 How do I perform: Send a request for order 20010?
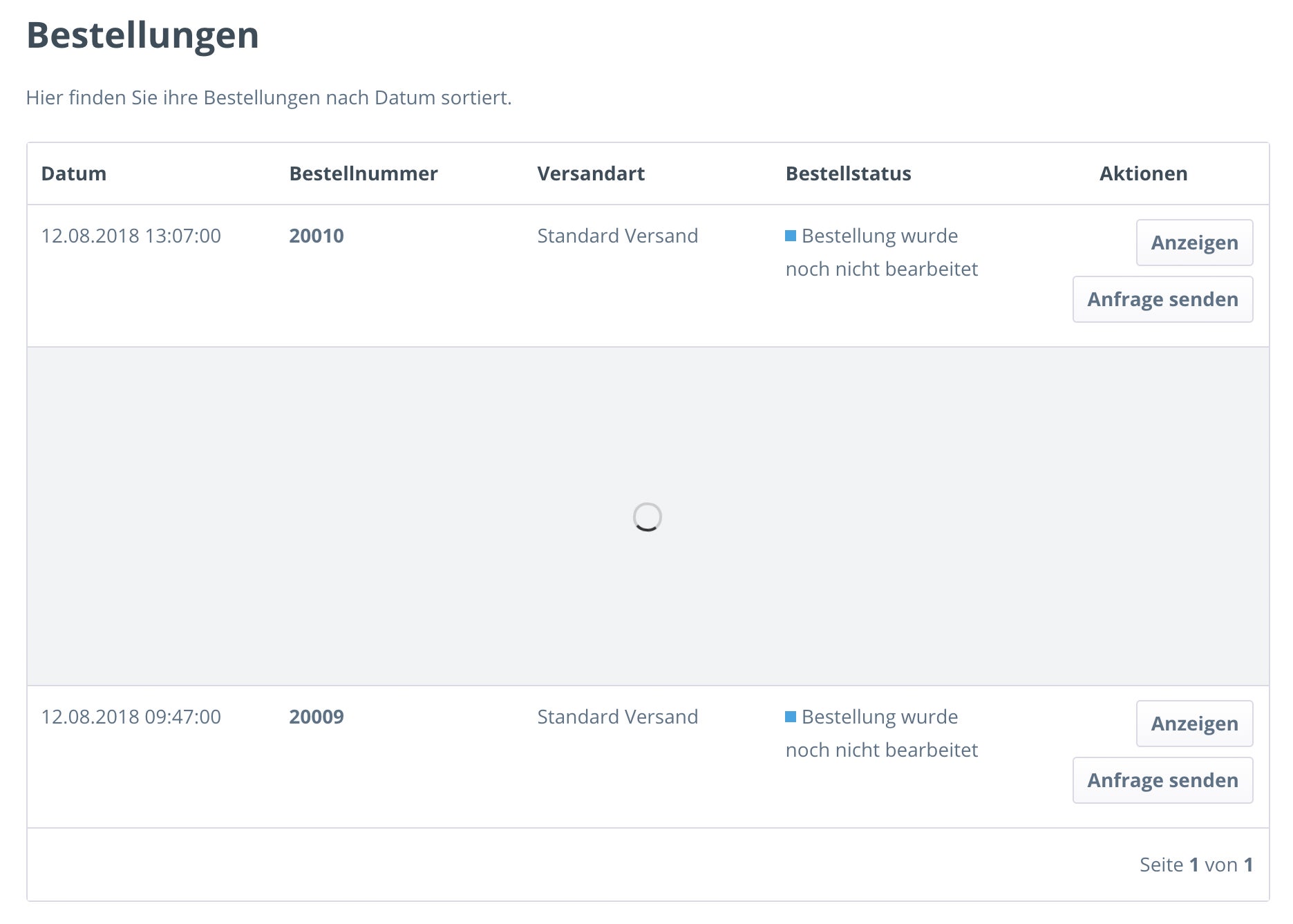[1162, 299]
